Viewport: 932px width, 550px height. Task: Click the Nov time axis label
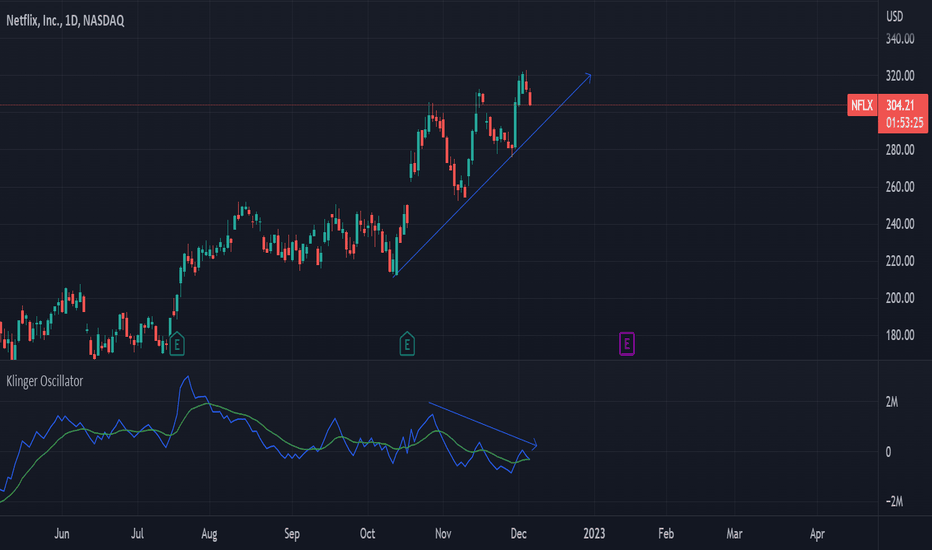(443, 534)
